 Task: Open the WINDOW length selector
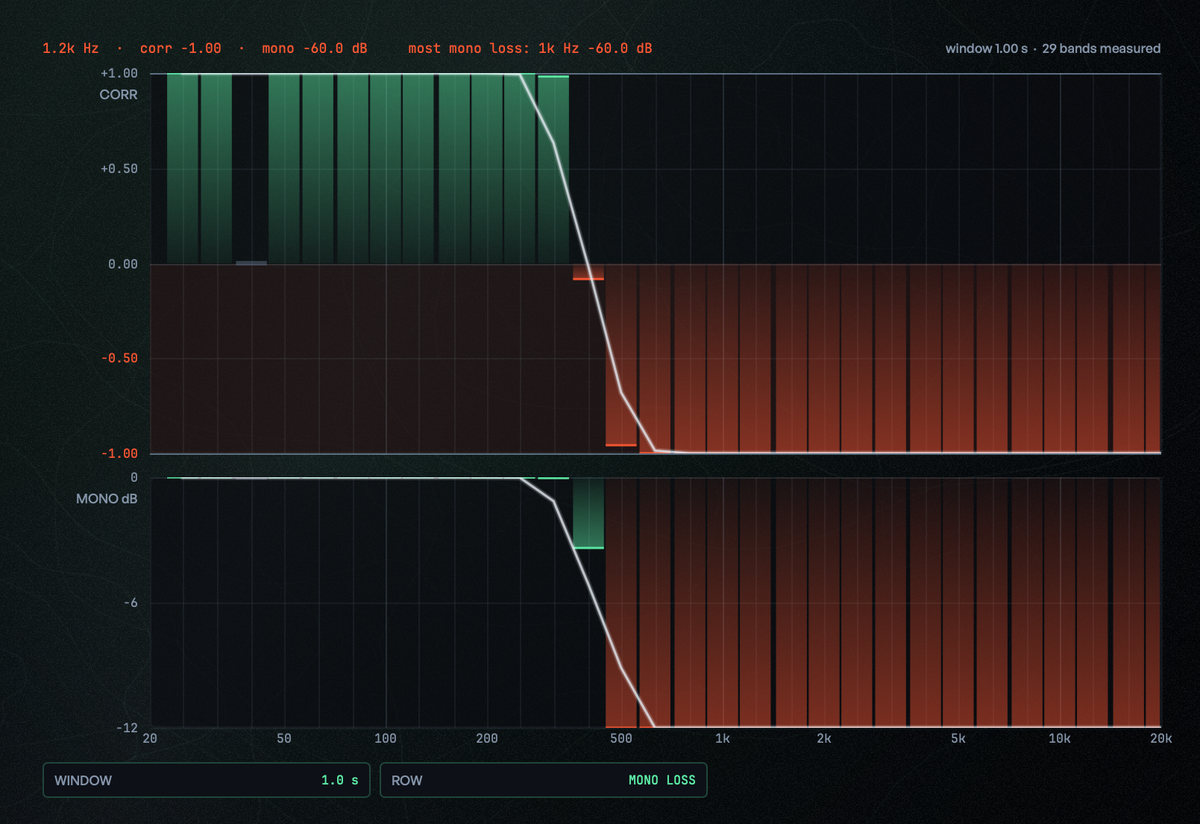[206, 780]
